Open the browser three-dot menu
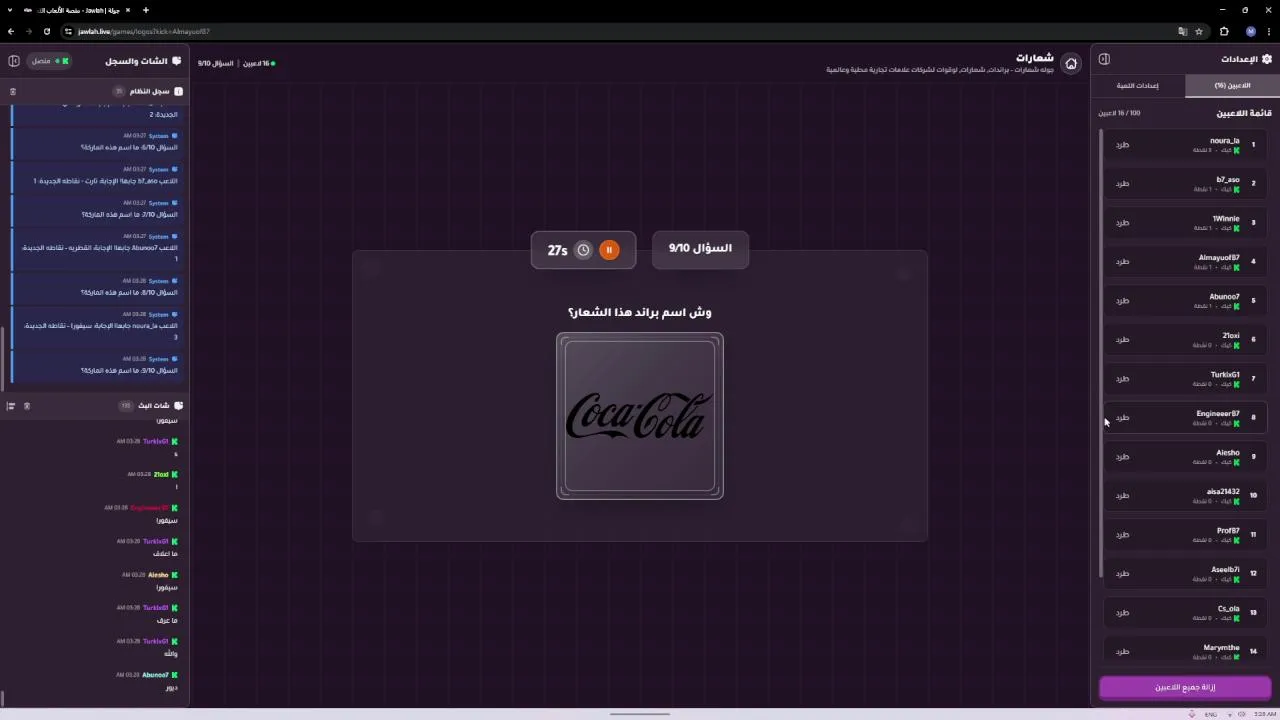Image resolution: width=1280 pixels, height=720 pixels. (1268, 31)
